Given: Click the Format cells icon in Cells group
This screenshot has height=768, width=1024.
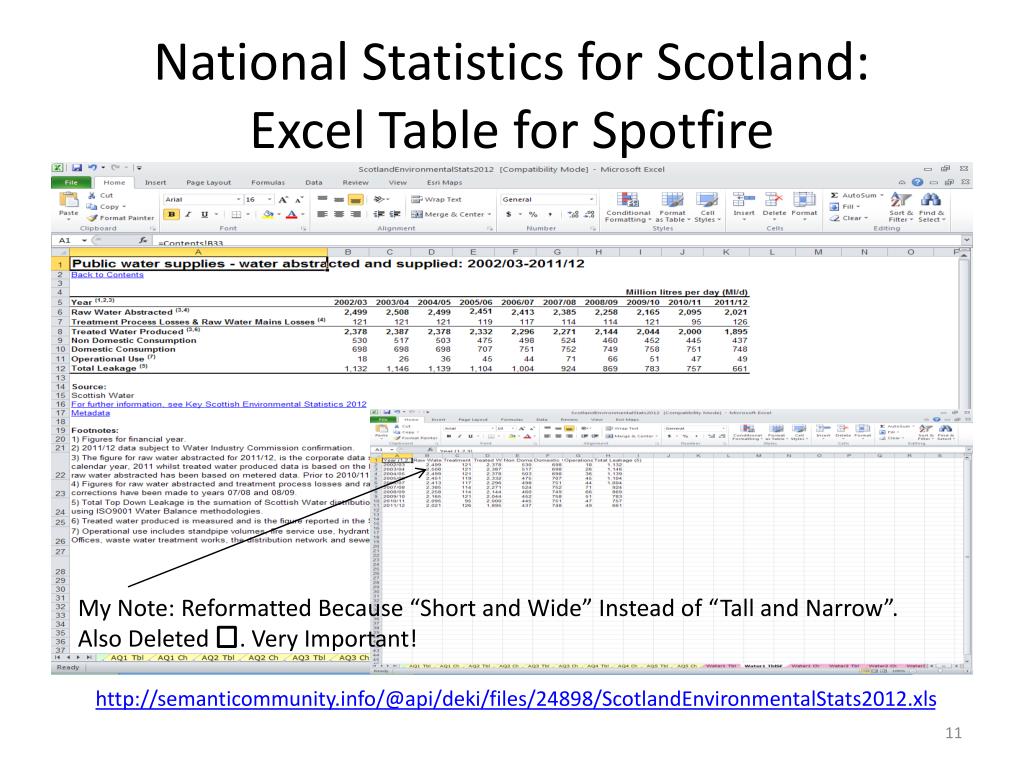Looking at the screenshot, I should pyautogui.click(x=804, y=200).
